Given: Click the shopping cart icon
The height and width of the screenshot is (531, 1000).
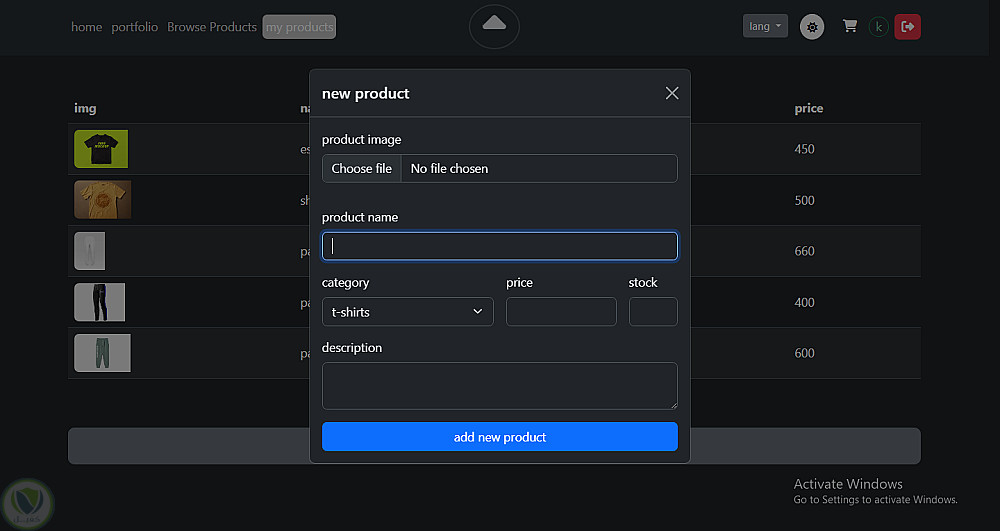Looking at the screenshot, I should (x=850, y=27).
